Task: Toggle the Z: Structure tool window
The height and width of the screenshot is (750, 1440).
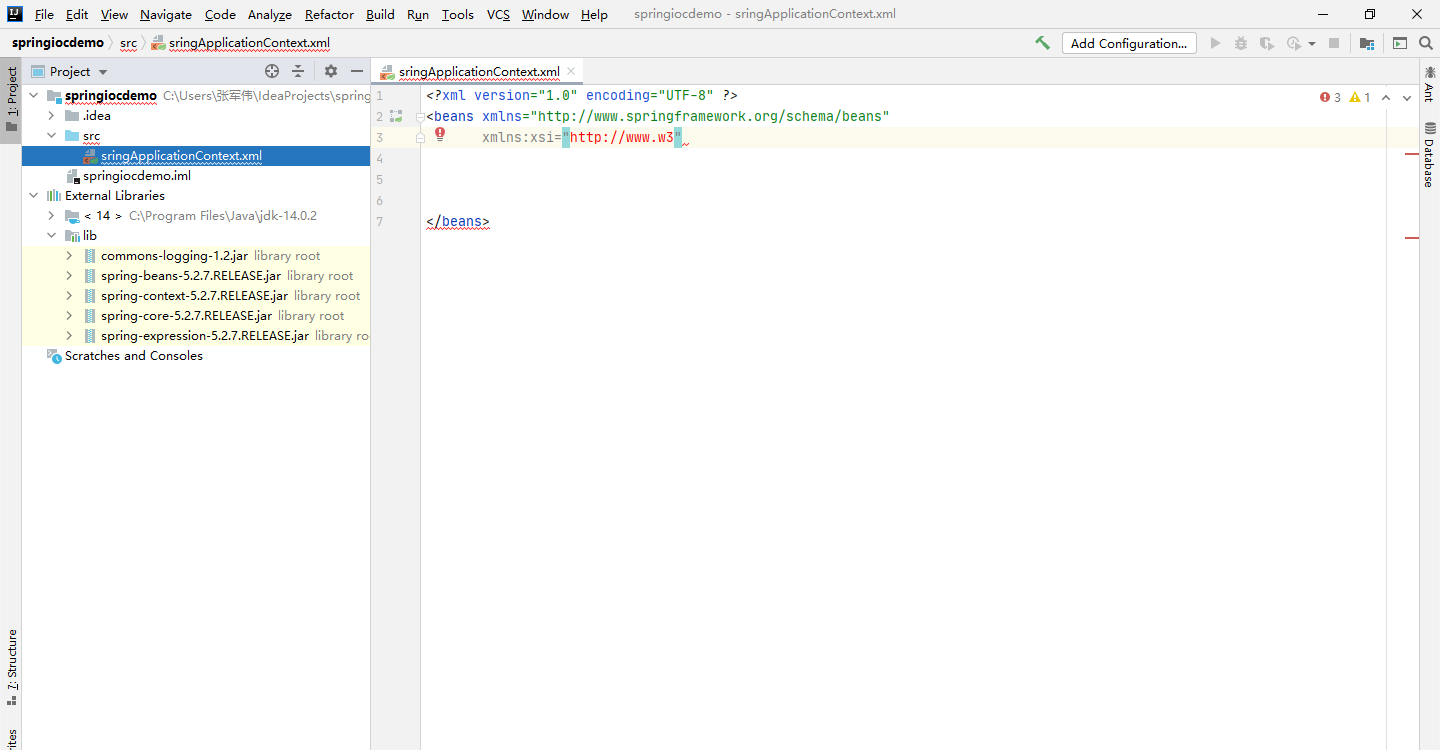Action: tap(11, 667)
